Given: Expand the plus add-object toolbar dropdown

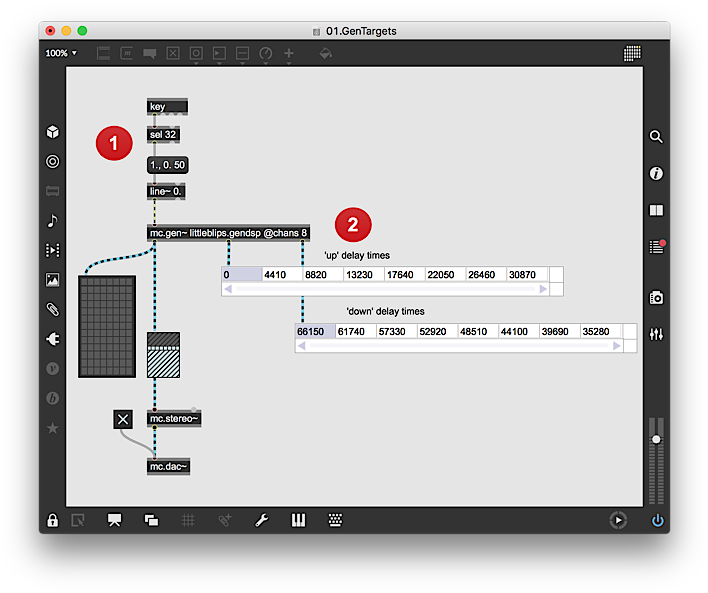Looking at the screenshot, I should pyautogui.click(x=289, y=54).
